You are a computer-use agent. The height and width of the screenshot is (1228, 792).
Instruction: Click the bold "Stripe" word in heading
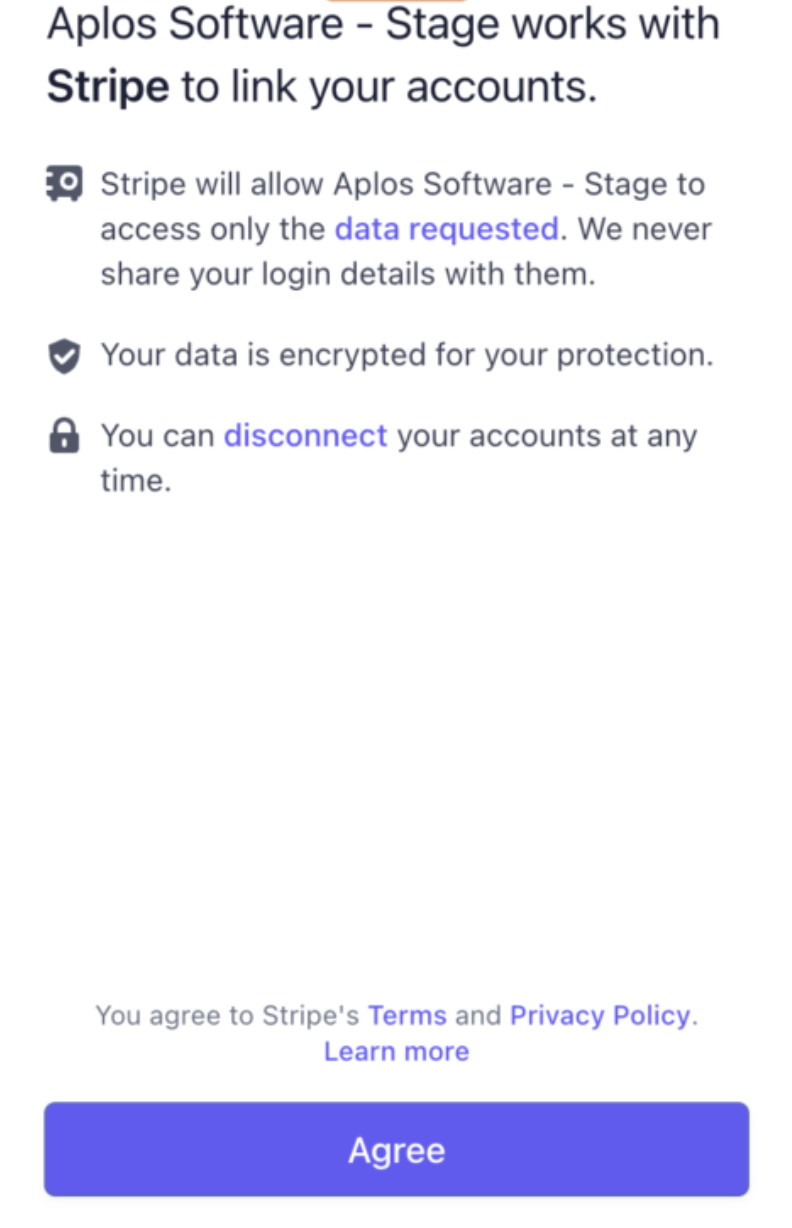pos(108,87)
